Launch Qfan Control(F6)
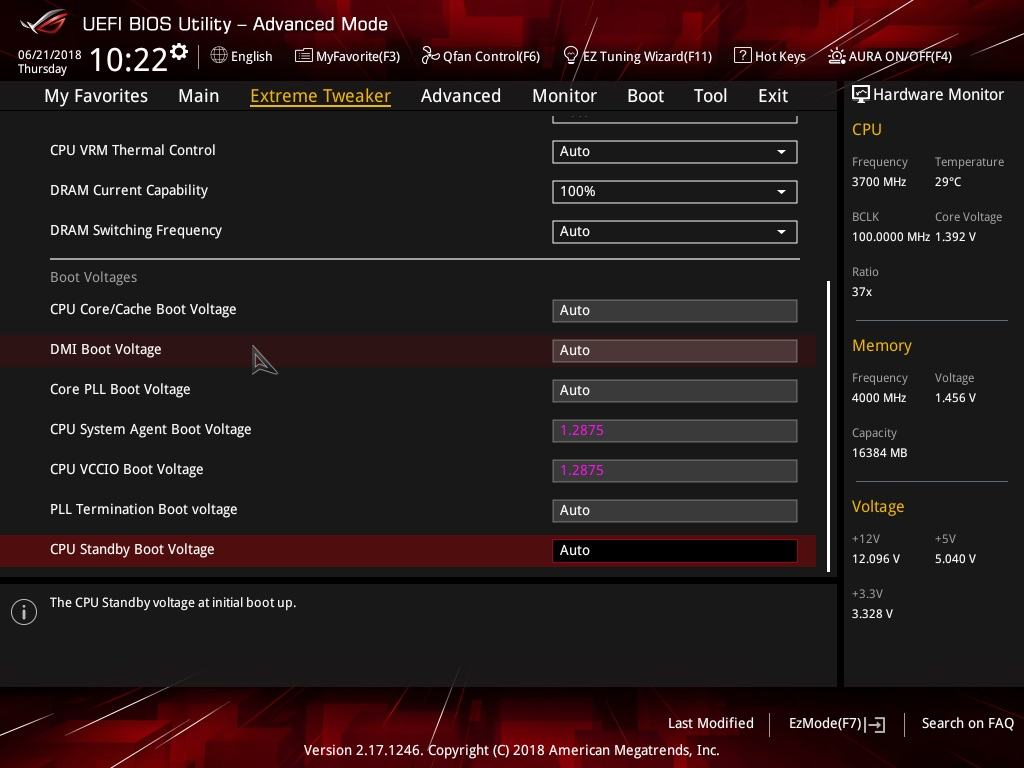 pos(491,56)
